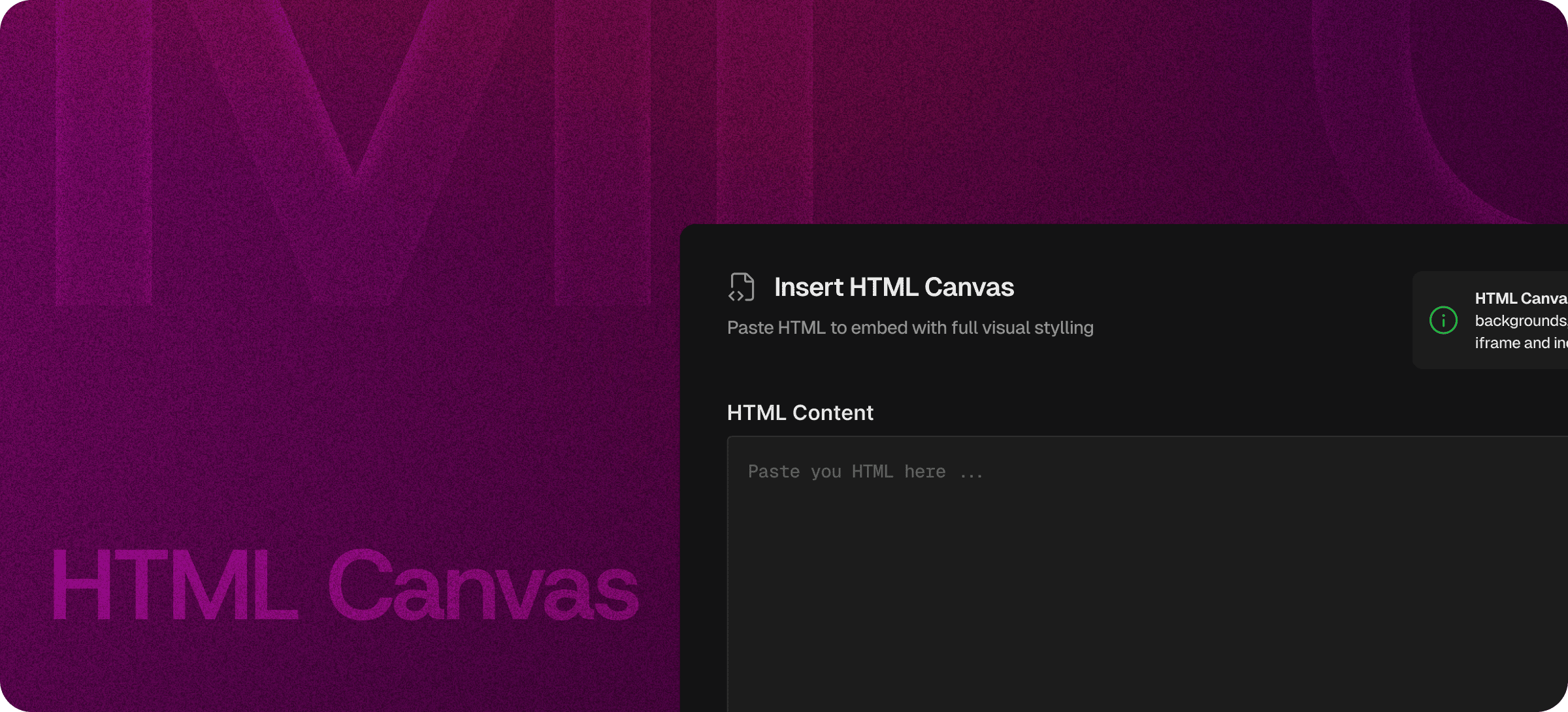Click the HTML code file icon
Viewport: 1568px width, 712px height.
tap(742, 287)
